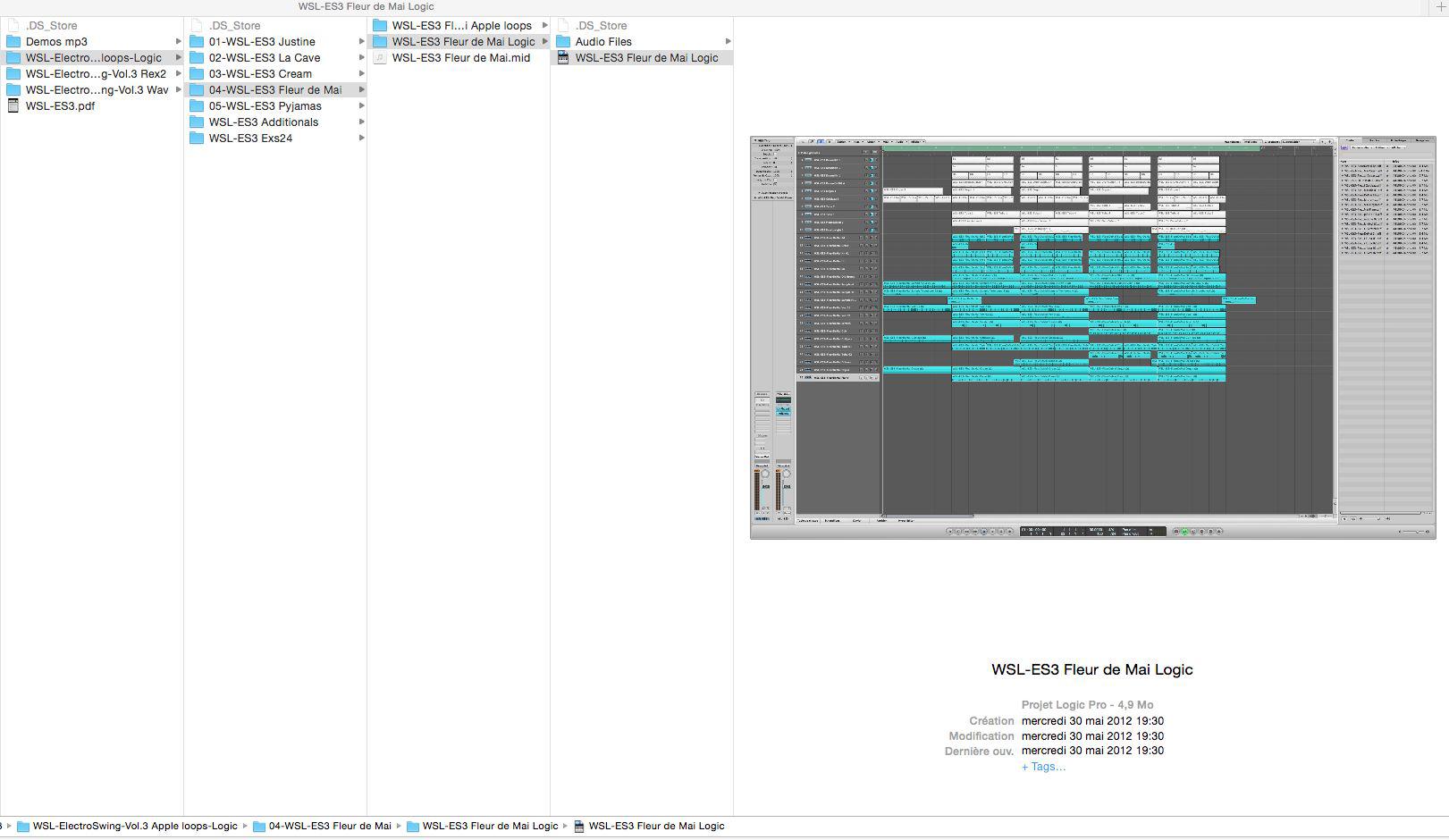Click the Demos mp3 folder icon
This screenshot has width=1449, height=840.
tap(13, 42)
